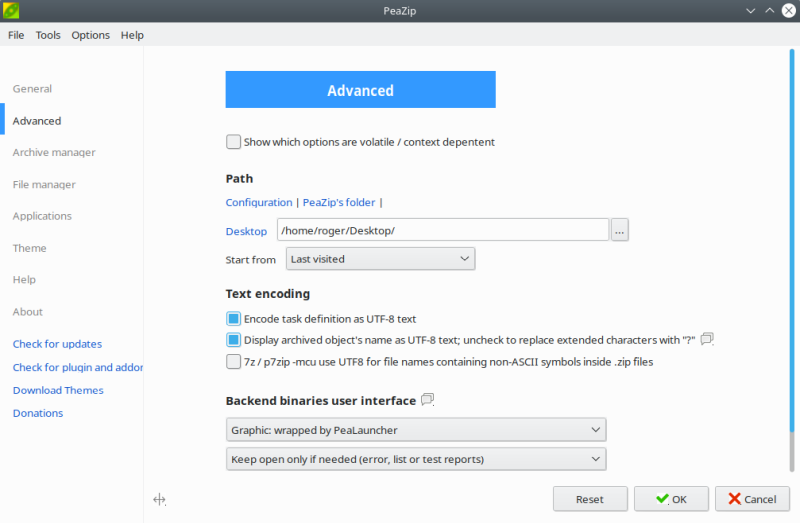Click hint bubble next to Backend binaries heading
The height and width of the screenshot is (523, 800).
428,400
